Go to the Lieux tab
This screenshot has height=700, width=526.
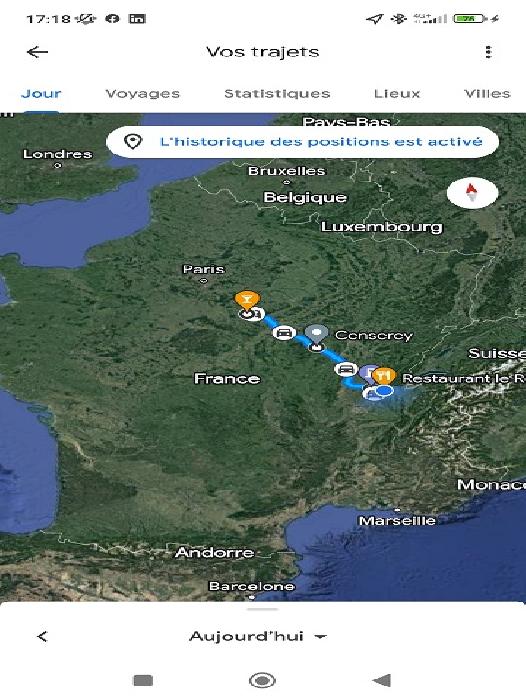[x=397, y=94]
